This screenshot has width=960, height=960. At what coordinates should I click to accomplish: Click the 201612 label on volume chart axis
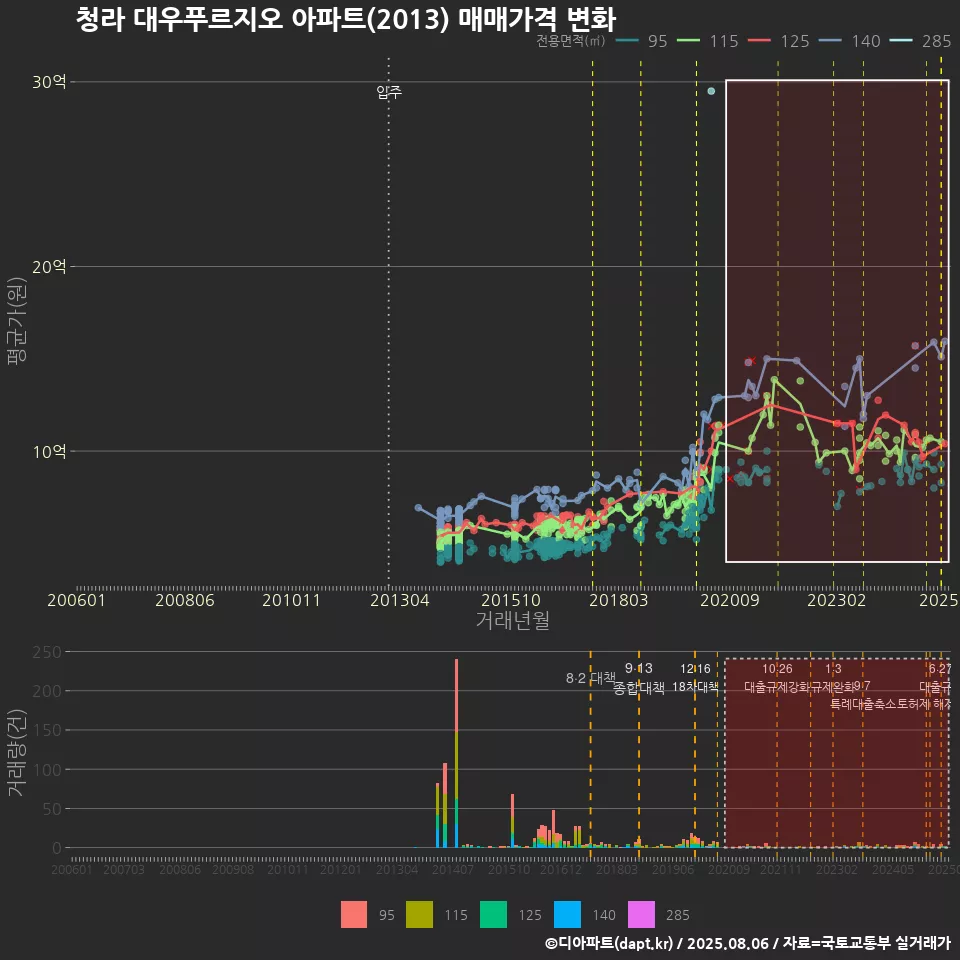tap(561, 869)
